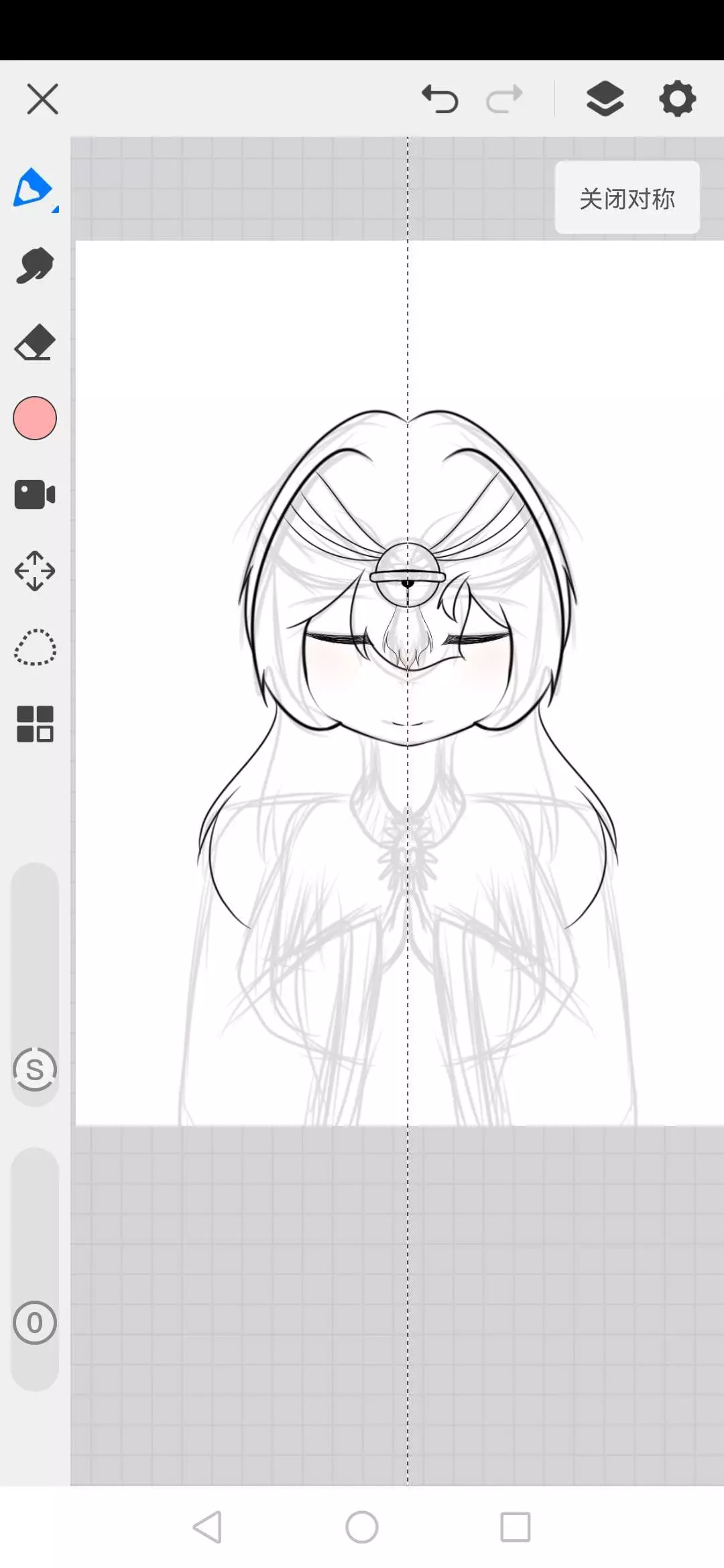Open the pink color swatch
The height and width of the screenshot is (1568, 724).
click(35, 418)
